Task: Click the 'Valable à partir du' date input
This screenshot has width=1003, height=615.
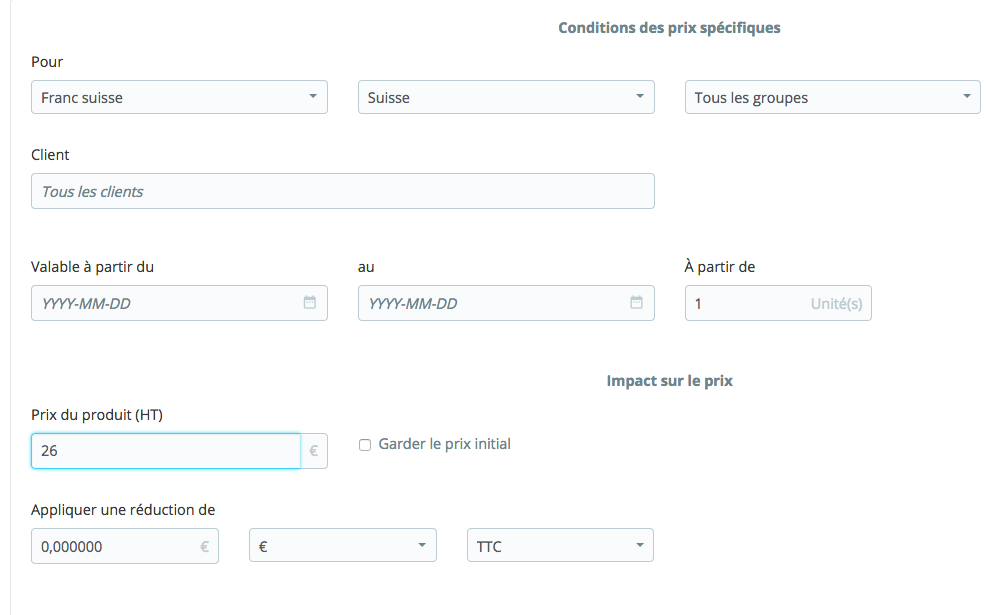Action: [165, 303]
